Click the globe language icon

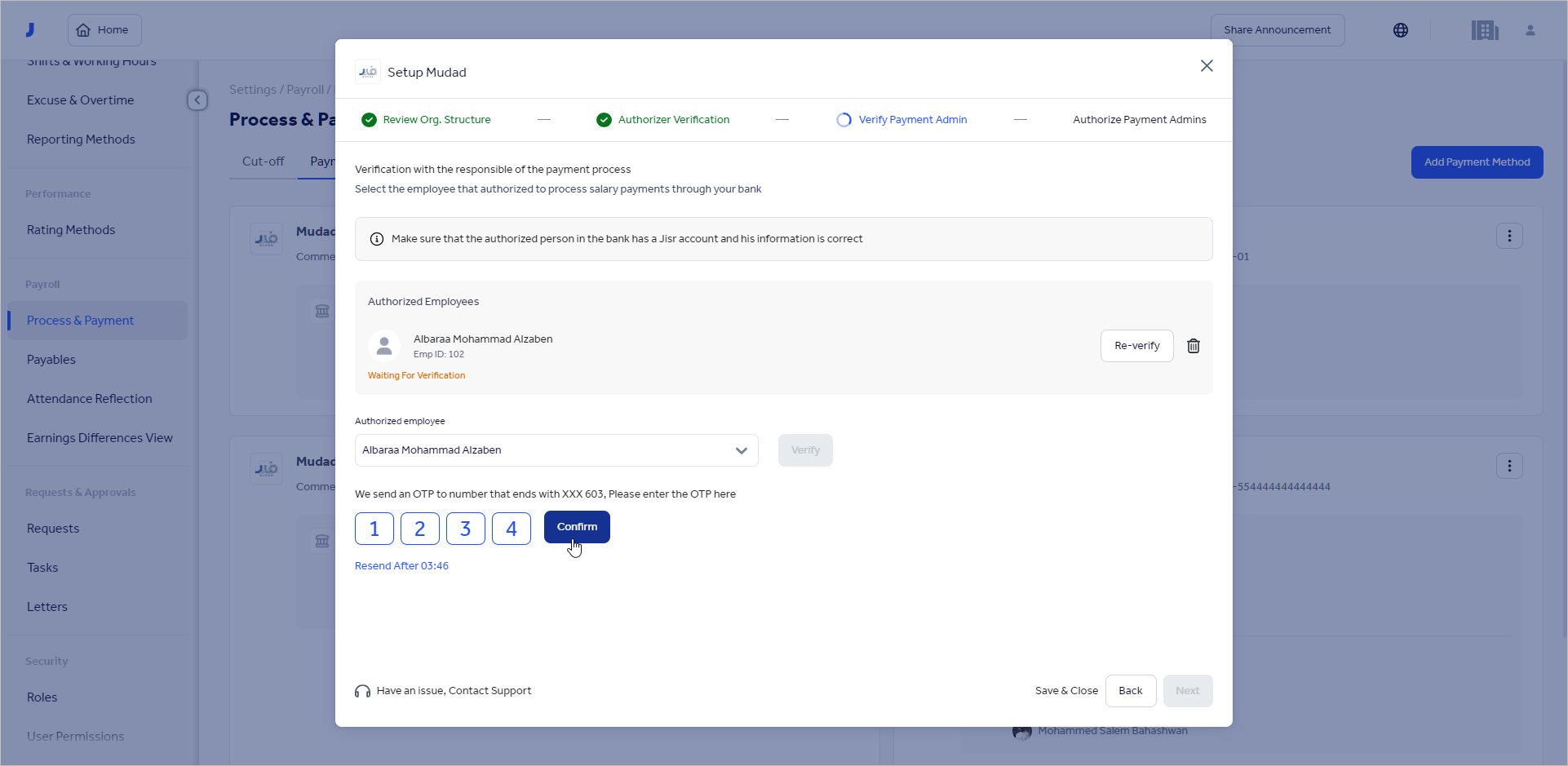coord(1400,30)
